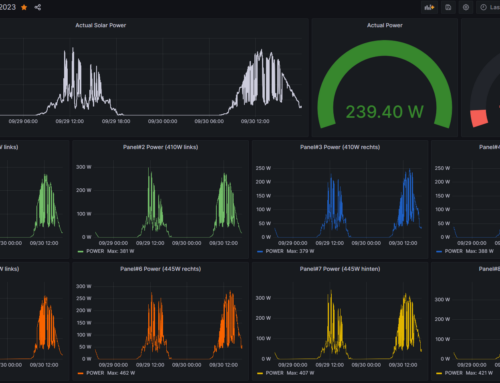This screenshot has width=500, height=383.
Task: Open Panel#7 Power (445W hinten) title menu
Action: coord(340,269)
